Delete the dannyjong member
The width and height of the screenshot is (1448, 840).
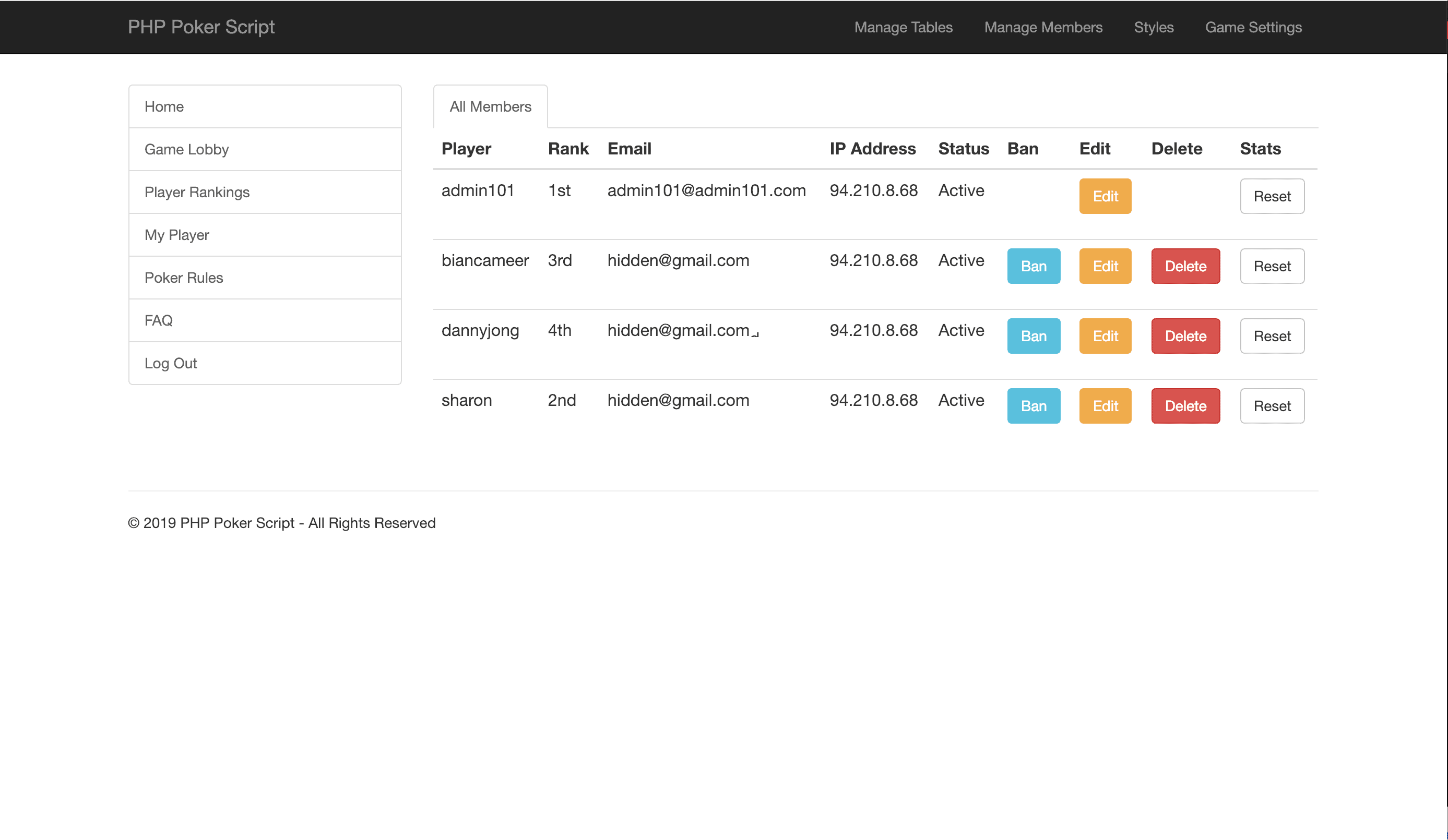click(1185, 336)
